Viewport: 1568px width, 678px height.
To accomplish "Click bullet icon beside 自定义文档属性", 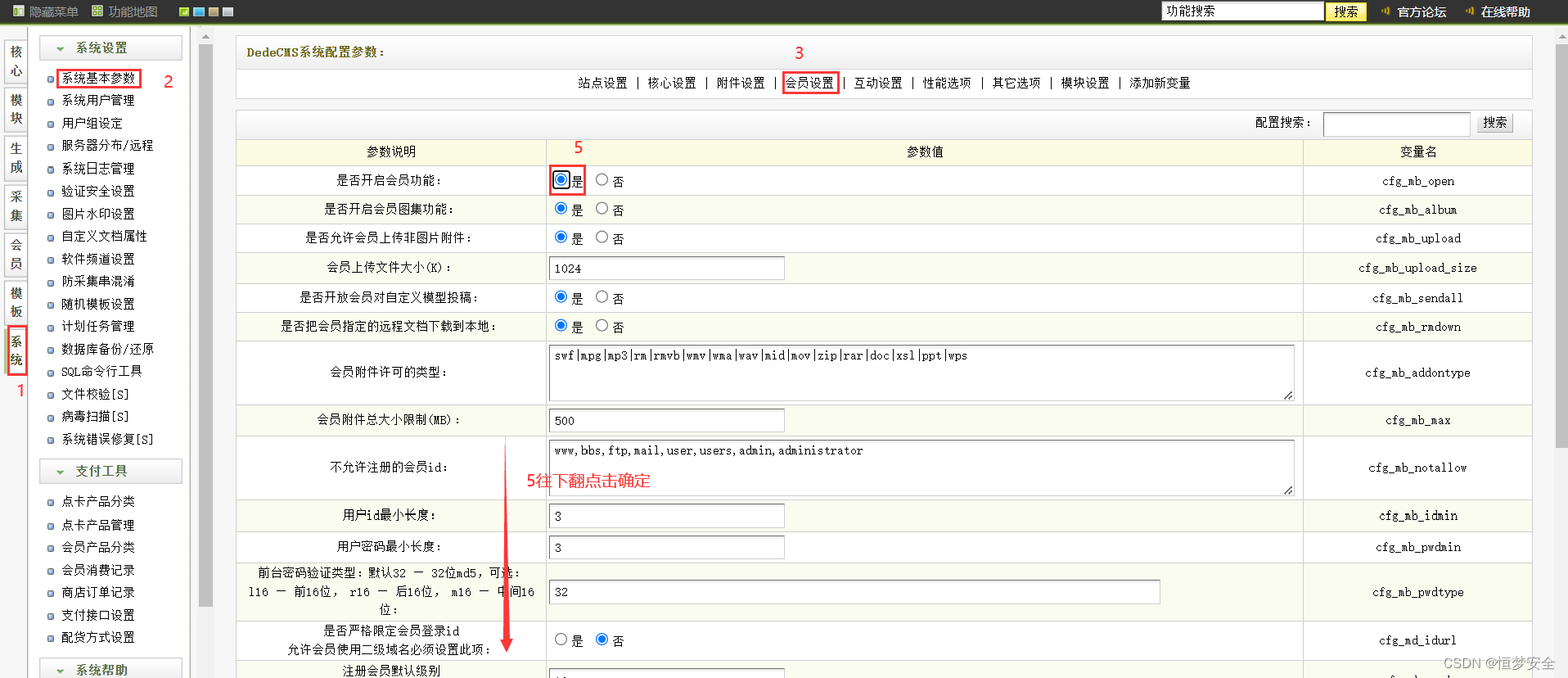I will [x=51, y=237].
